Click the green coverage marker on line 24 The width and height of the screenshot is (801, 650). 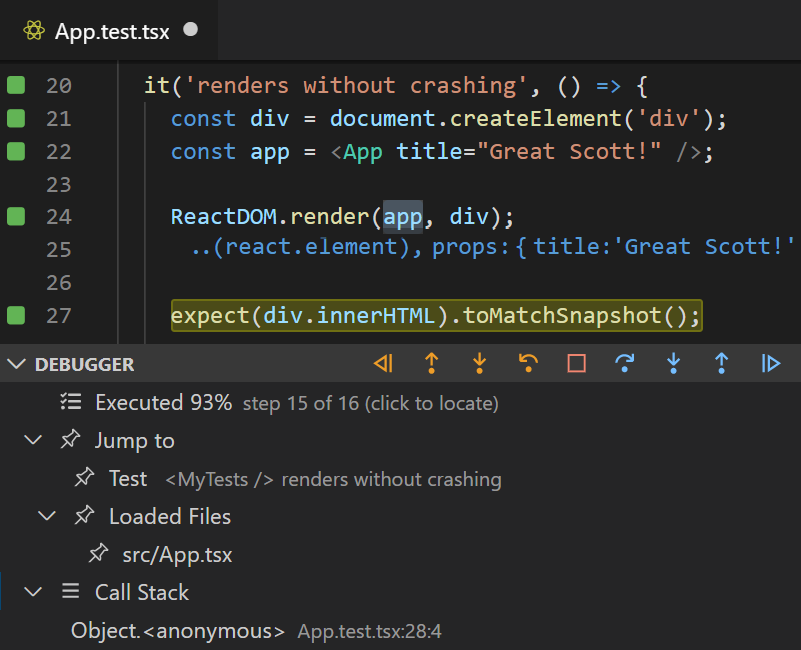[16, 216]
